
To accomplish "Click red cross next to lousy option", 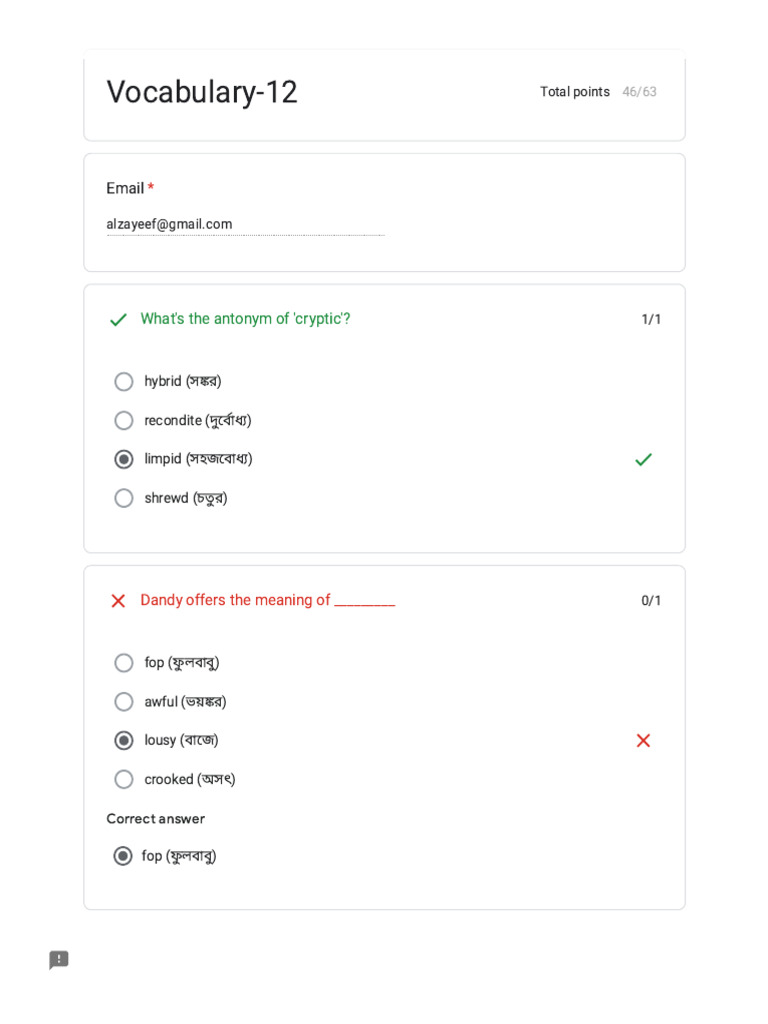I will point(643,740).
